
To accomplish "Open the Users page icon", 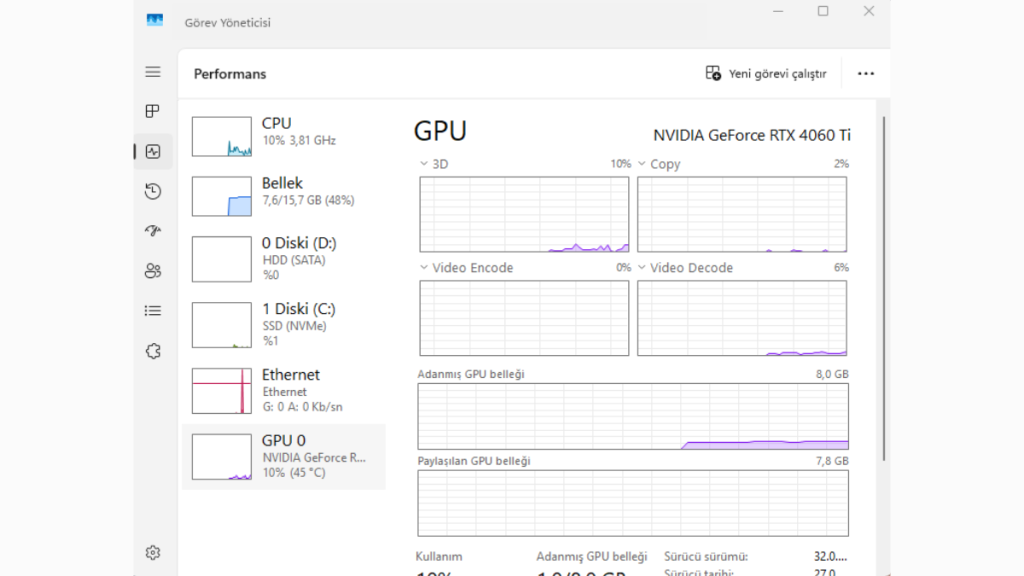I will (x=153, y=271).
